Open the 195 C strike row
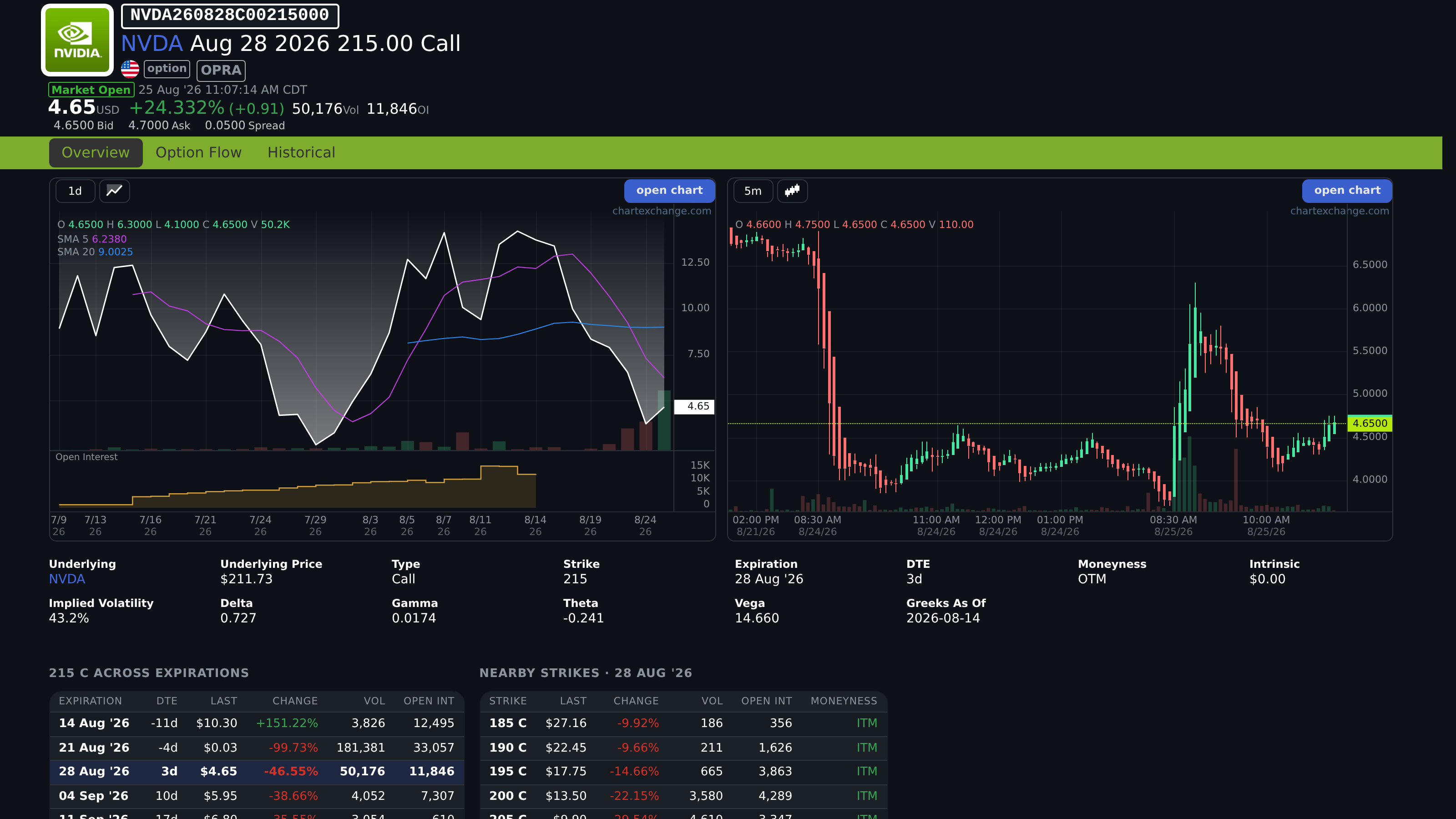The image size is (1456, 819). click(x=683, y=772)
